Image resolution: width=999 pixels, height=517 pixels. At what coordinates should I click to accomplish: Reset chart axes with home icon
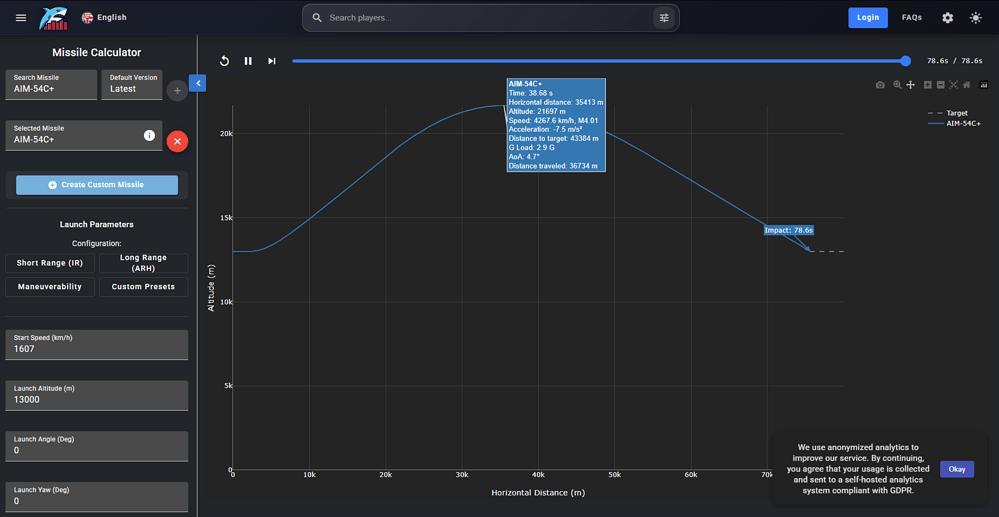(x=967, y=85)
